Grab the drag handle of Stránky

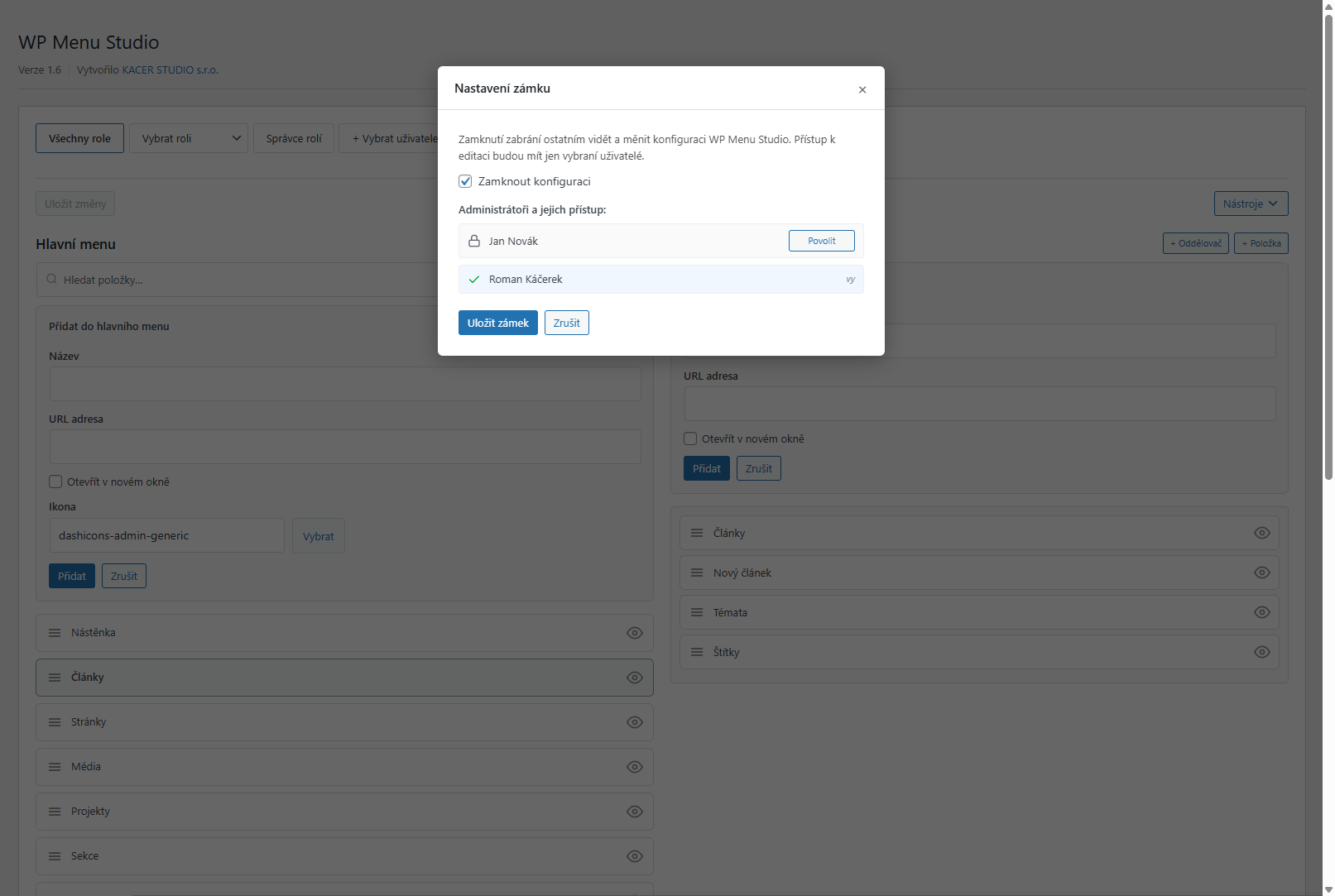55,722
